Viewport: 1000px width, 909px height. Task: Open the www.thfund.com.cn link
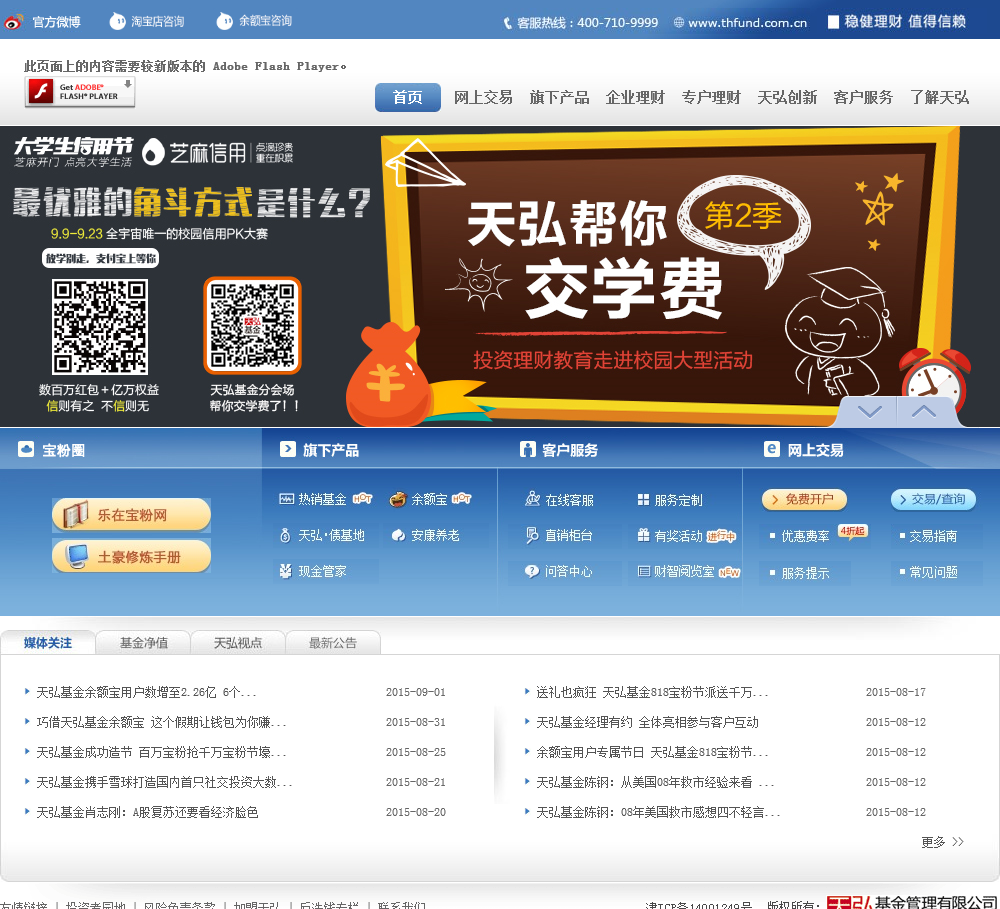pyautogui.click(x=747, y=23)
